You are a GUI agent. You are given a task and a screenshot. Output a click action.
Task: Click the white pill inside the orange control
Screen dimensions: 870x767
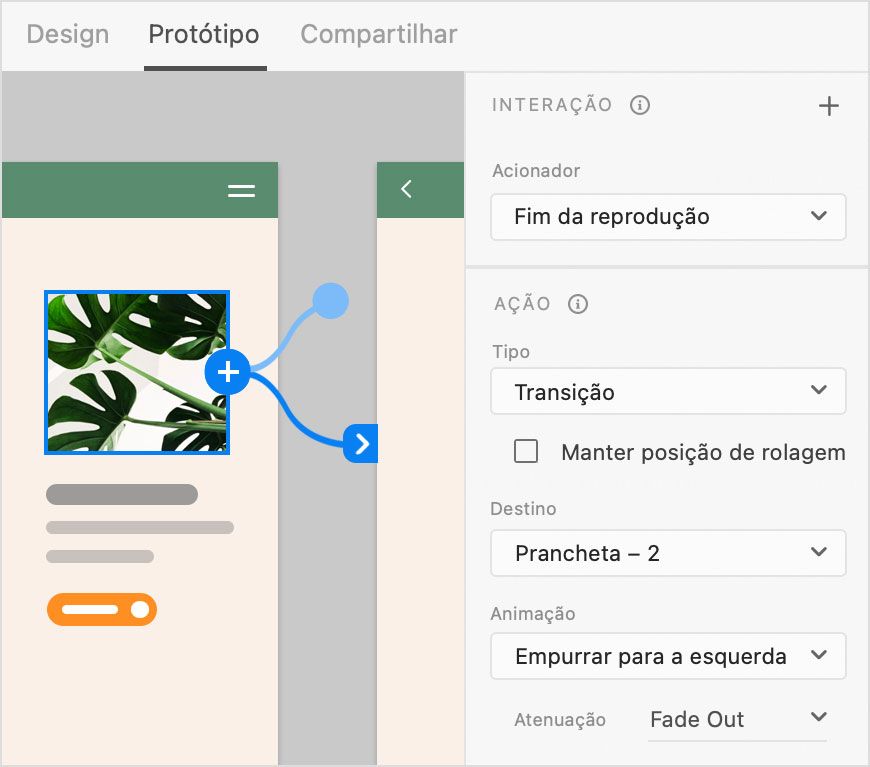pyautogui.click(x=88, y=609)
